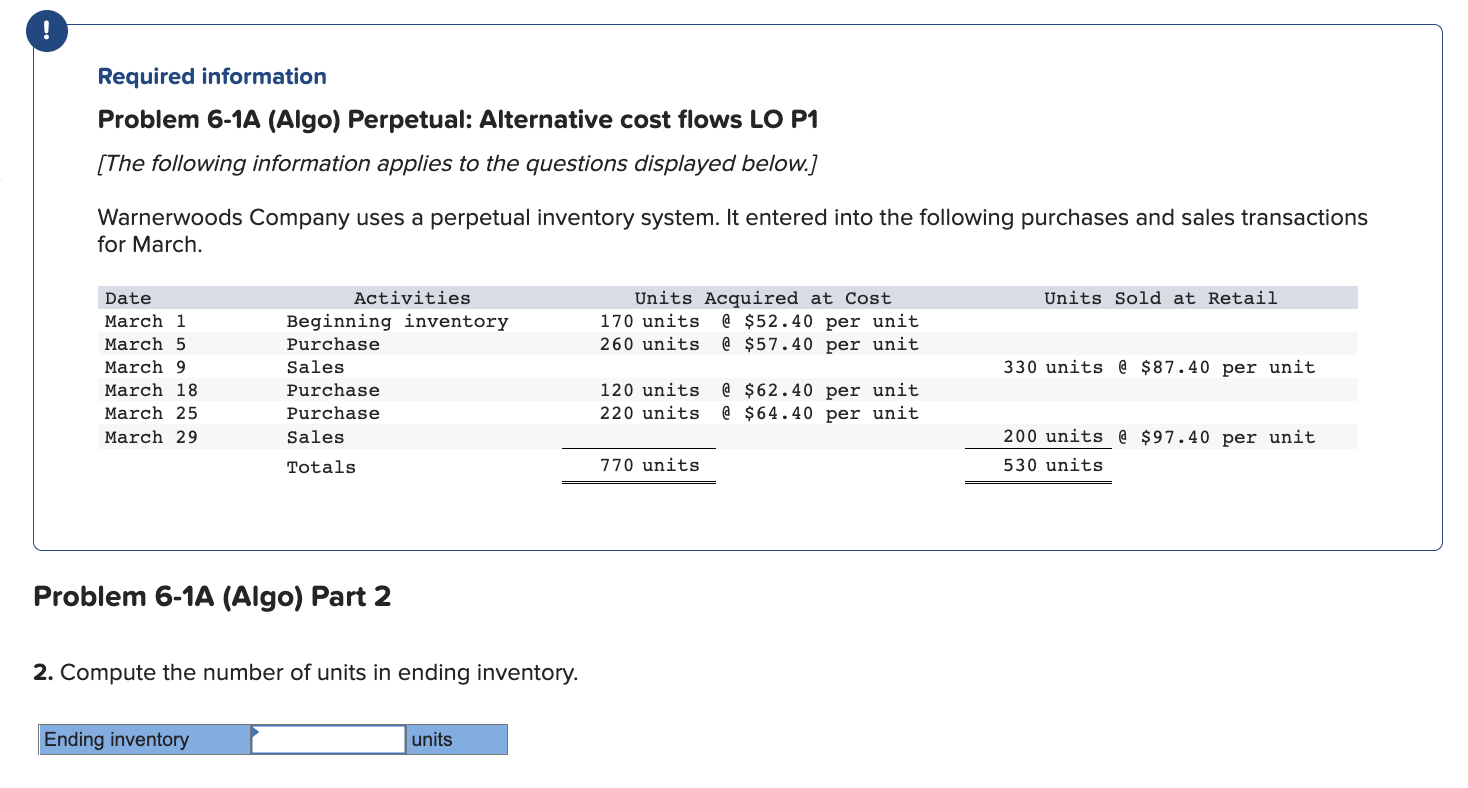The height and width of the screenshot is (788, 1468).
Task: Click '170 units @ $52.40 per unit'
Action: [x=759, y=321]
